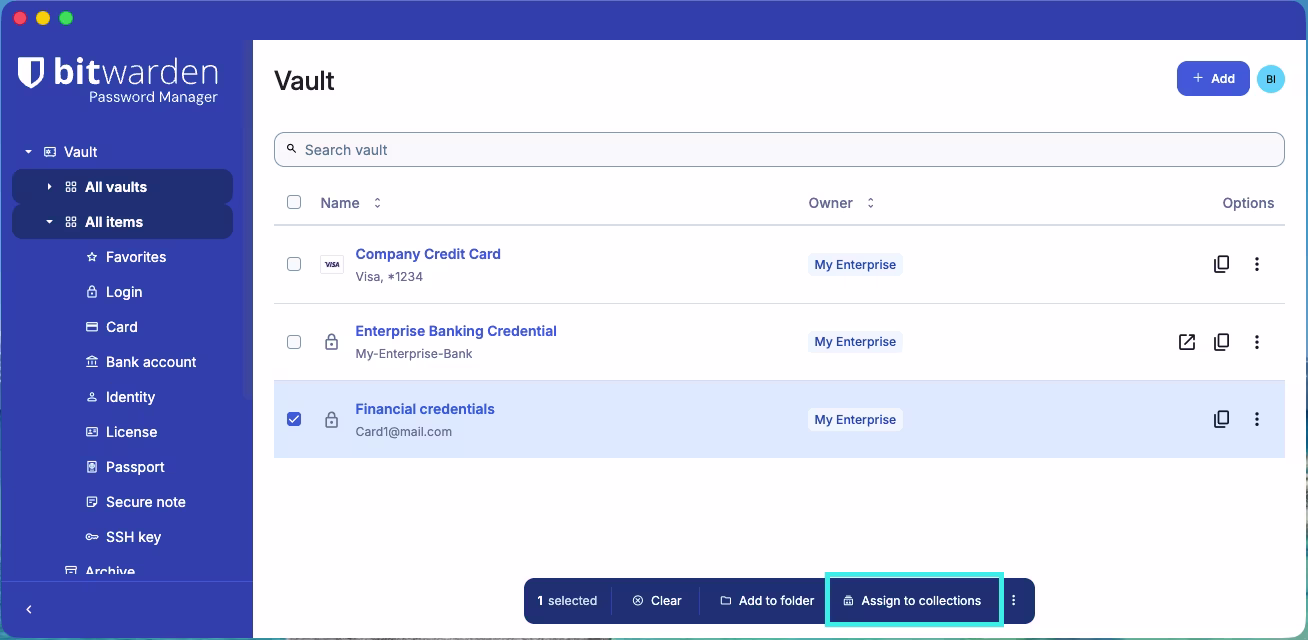Open options menu for Company Credit Card
Screen dimensions: 1308x640
1257,264
